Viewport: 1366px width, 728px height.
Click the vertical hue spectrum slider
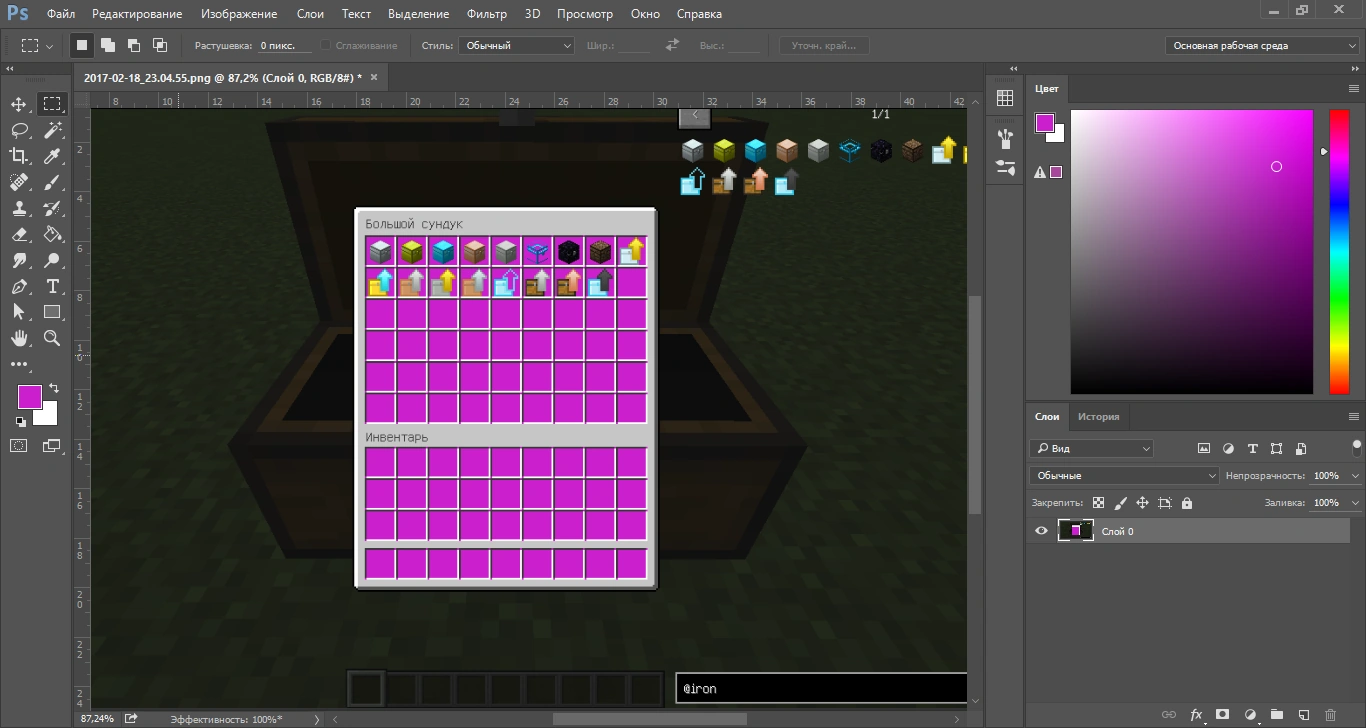(x=1338, y=251)
